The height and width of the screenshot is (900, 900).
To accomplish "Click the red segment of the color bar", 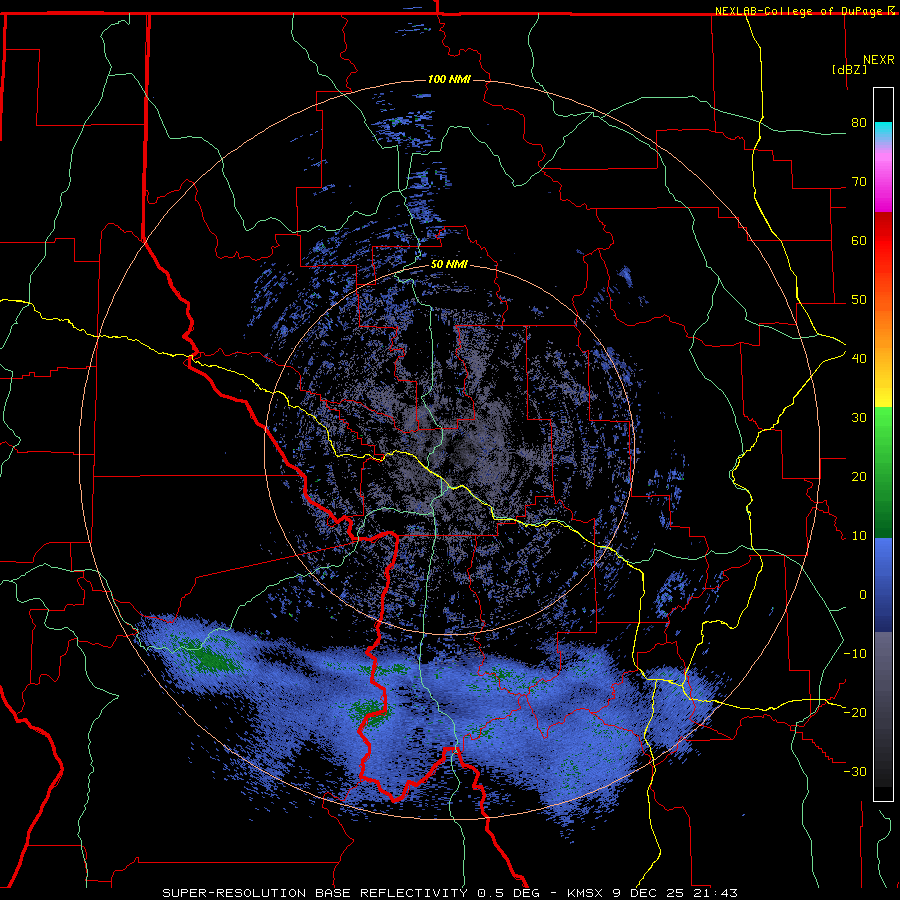I will point(883,241).
